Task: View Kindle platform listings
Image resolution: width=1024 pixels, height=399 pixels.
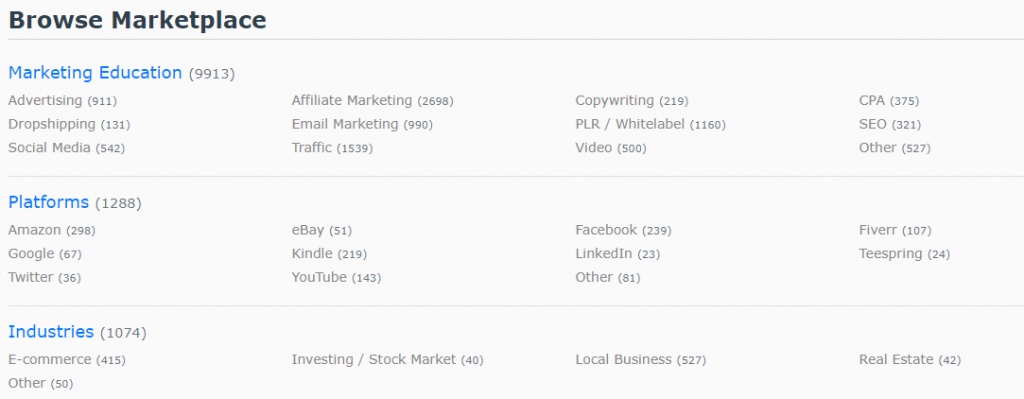Action: (x=312, y=253)
